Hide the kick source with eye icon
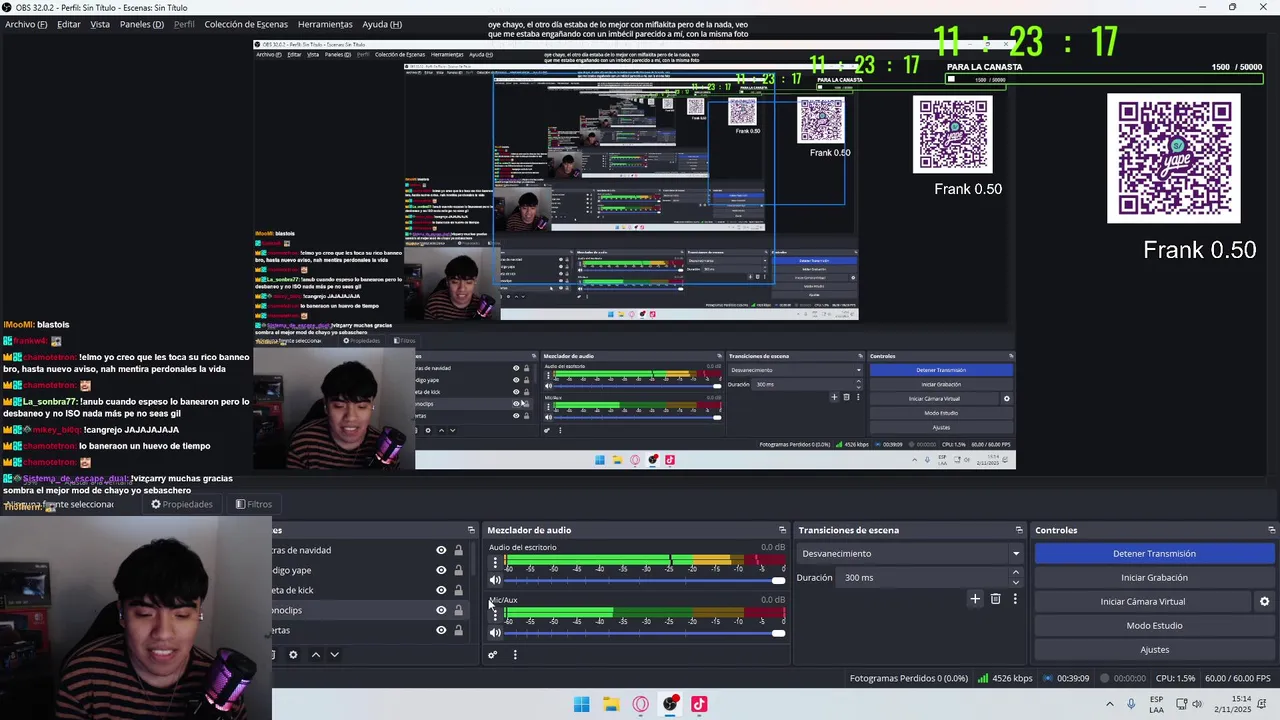The width and height of the screenshot is (1280, 720). point(441,590)
